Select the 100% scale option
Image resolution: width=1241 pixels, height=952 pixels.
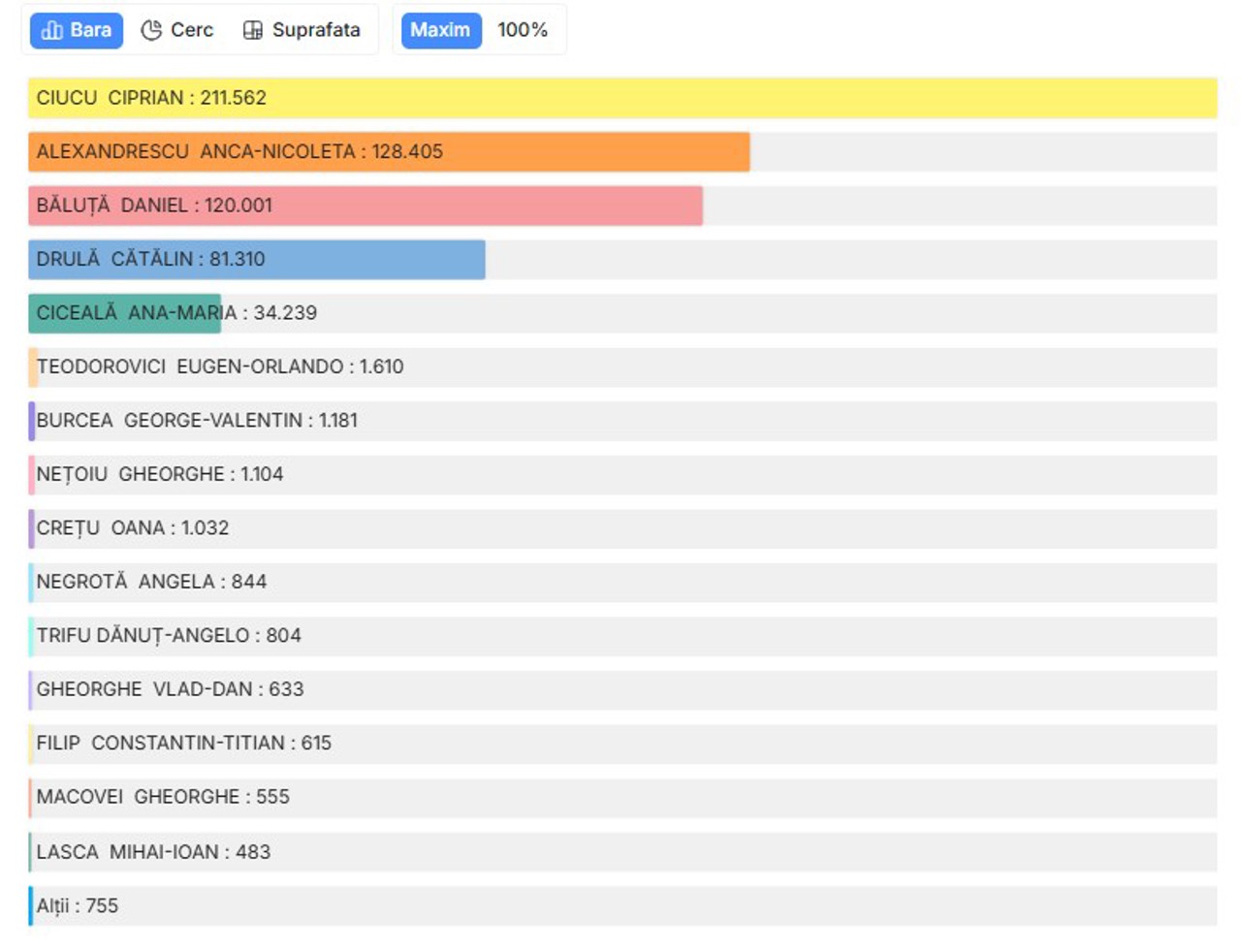523,30
